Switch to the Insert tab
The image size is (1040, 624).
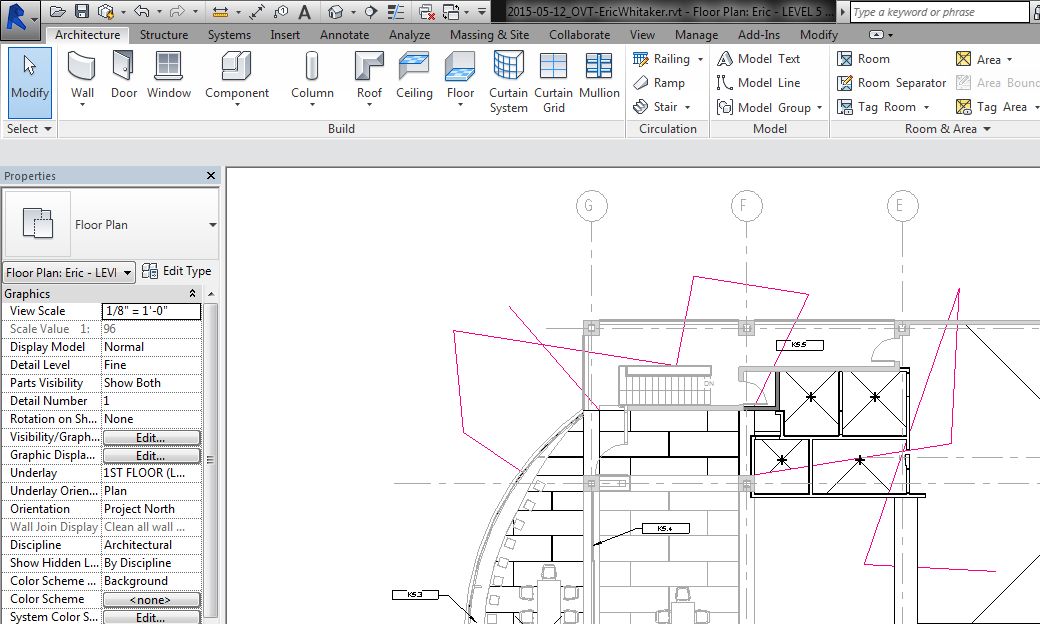(285, 34)
